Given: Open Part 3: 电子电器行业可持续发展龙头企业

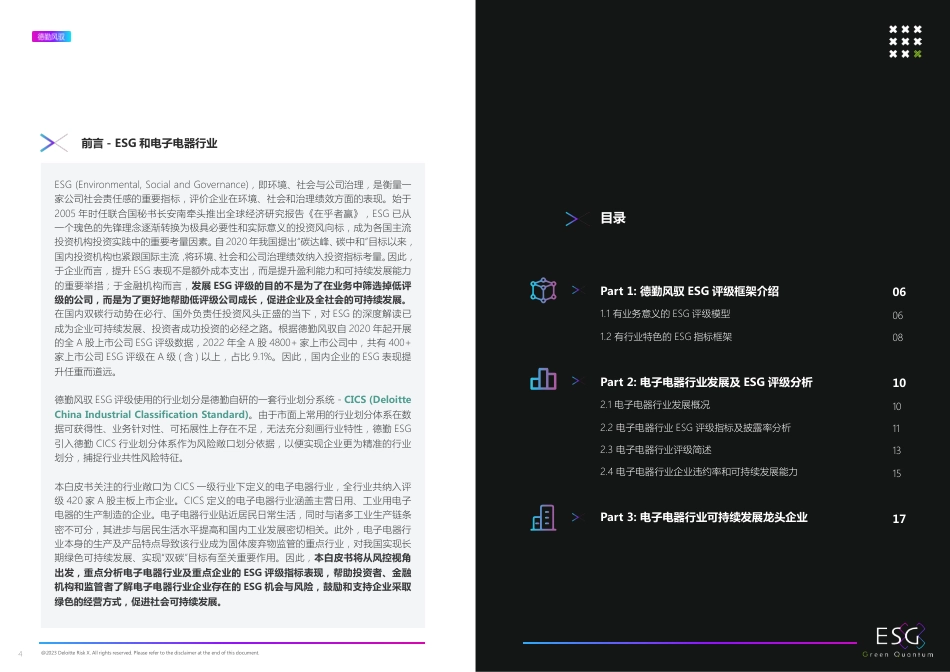Looking at the screenshot, I should (x=703, y=517).
